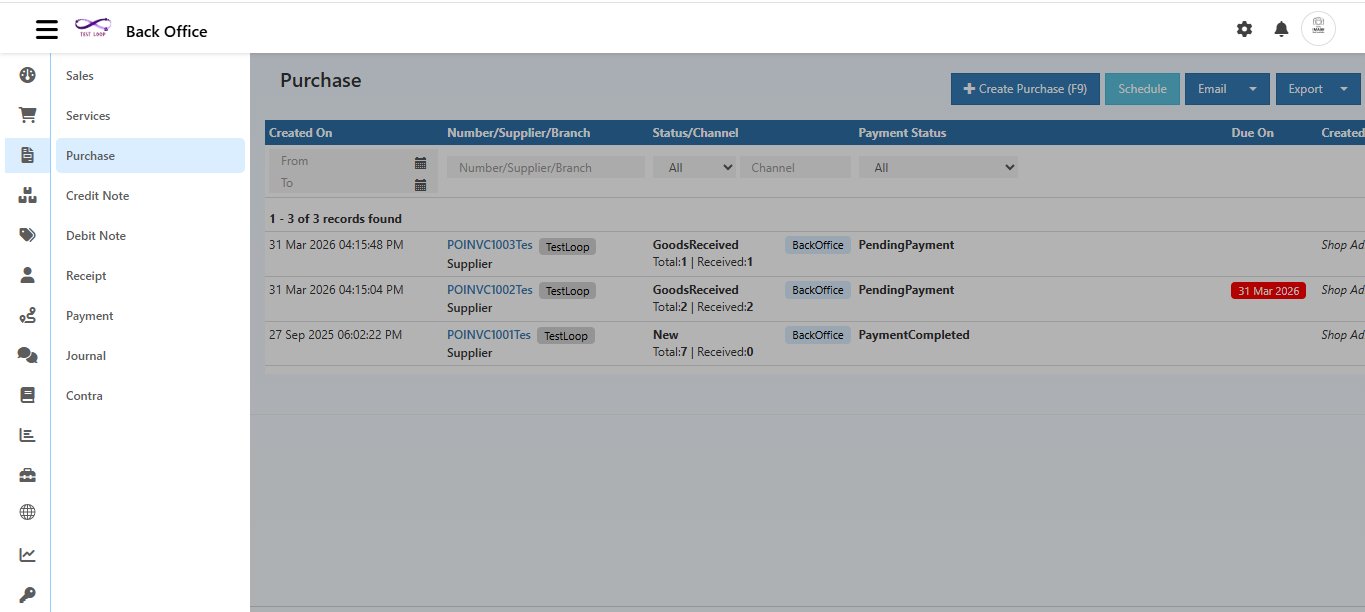Open the dashboard gauge sidebar icon
This screenshot has height=612, width=1365.
pos(27,75)
